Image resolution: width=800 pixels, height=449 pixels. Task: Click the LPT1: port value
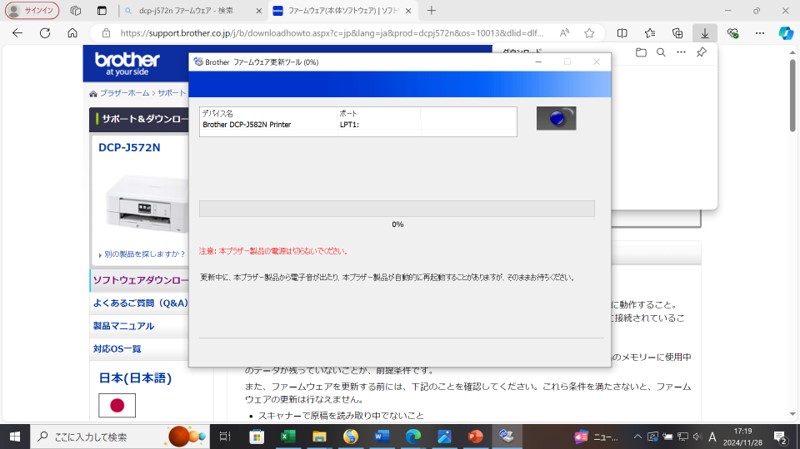tap(349, 124)
